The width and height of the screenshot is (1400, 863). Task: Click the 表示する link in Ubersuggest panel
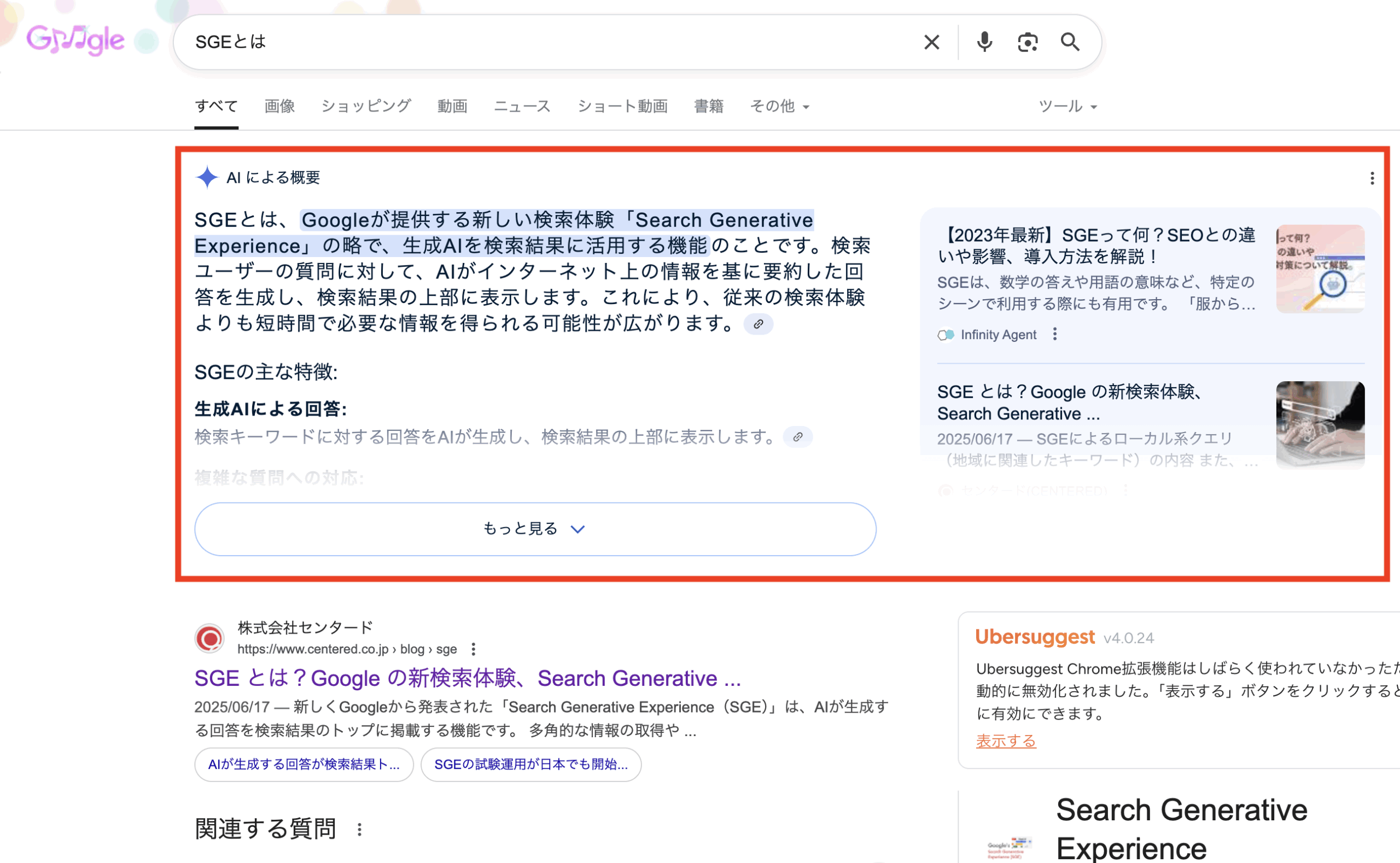pos(1006,741)
